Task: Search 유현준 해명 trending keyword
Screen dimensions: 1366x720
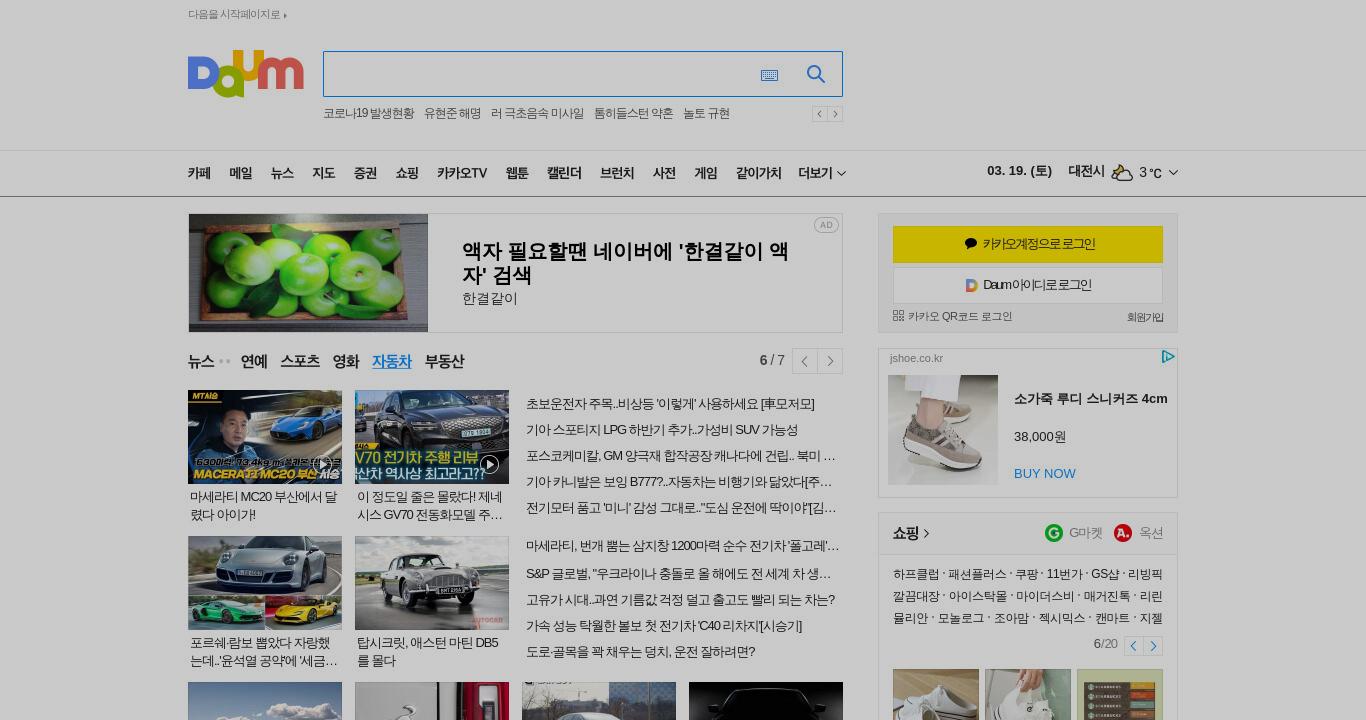Action: coord(452,114)
